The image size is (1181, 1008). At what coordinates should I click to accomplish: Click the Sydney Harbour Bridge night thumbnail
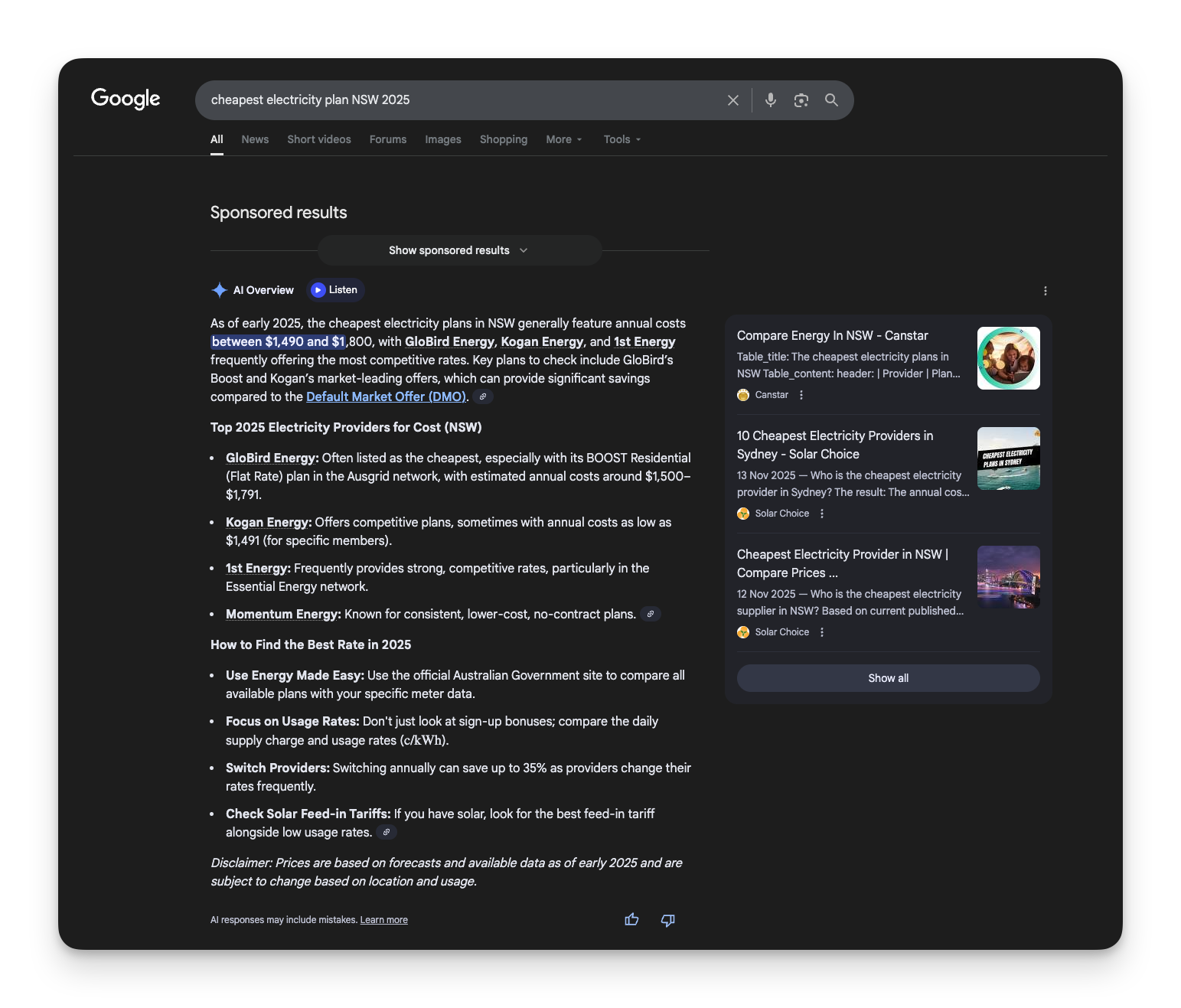click(1008, 577)
